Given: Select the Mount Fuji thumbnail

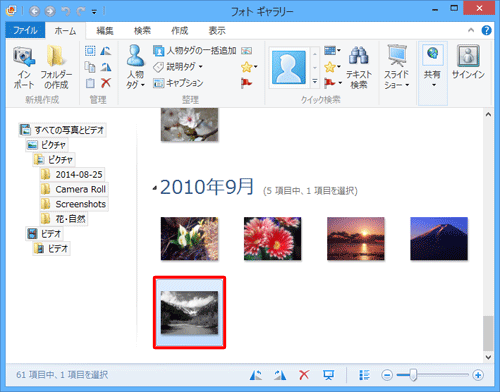Looking at the screenshot, I should [x=439, y=239].
